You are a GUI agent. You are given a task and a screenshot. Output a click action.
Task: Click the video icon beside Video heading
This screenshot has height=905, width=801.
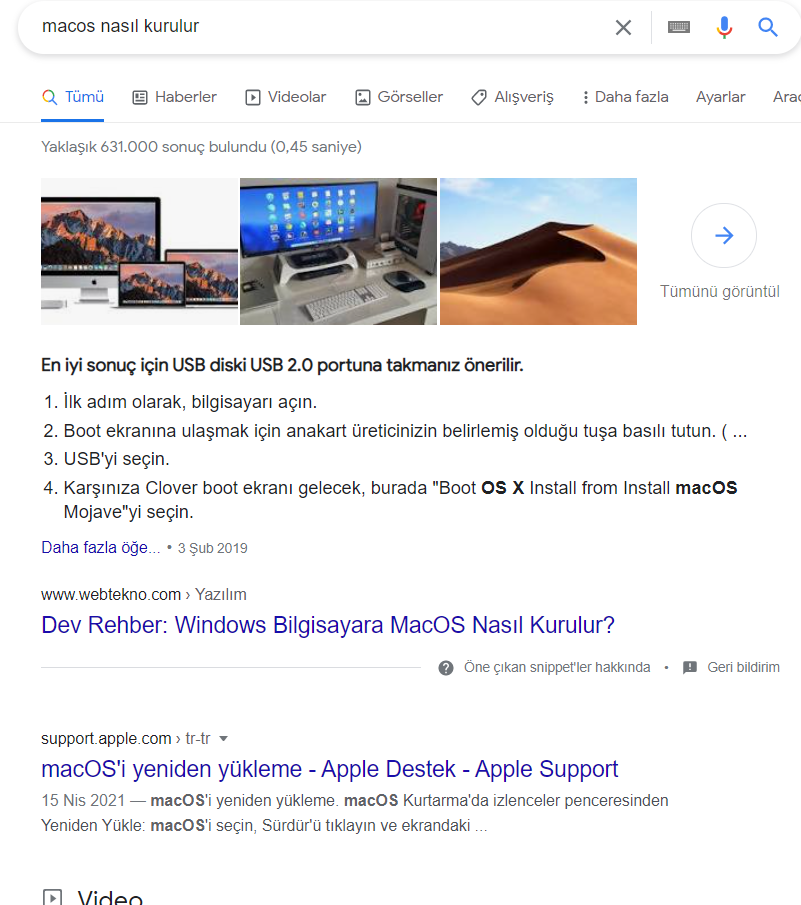coord(52,897)
